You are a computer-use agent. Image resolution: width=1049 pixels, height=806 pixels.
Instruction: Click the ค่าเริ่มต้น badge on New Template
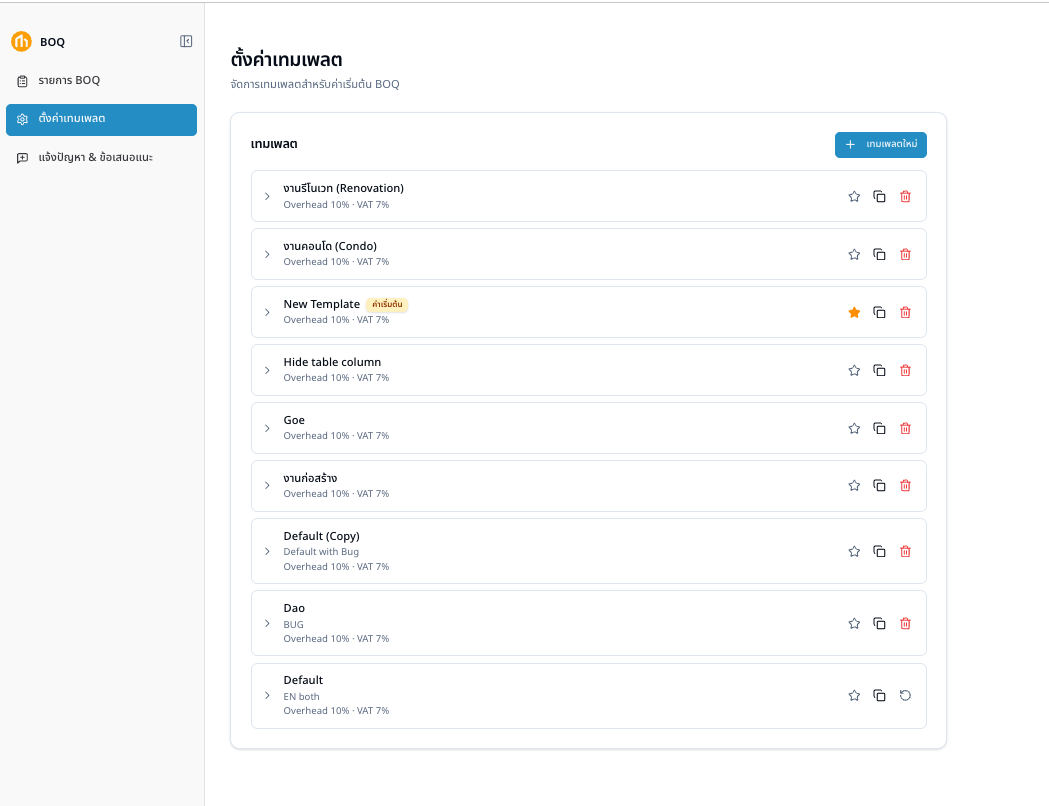(387, 304)
